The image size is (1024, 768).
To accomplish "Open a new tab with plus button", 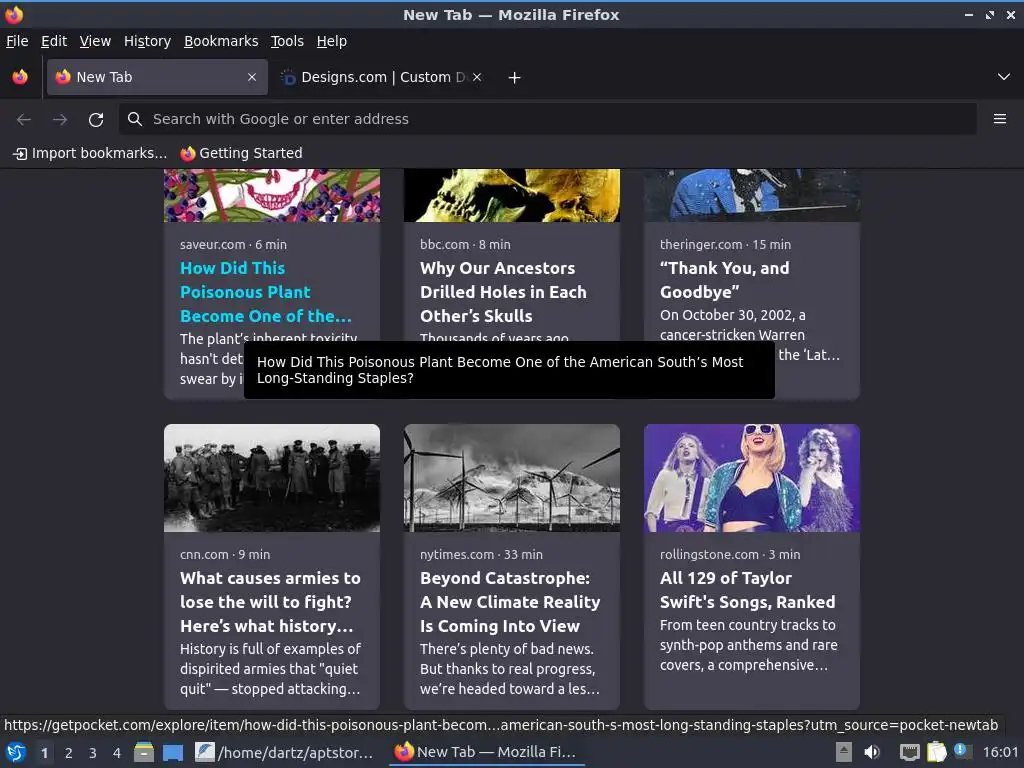I will [515, 78].
